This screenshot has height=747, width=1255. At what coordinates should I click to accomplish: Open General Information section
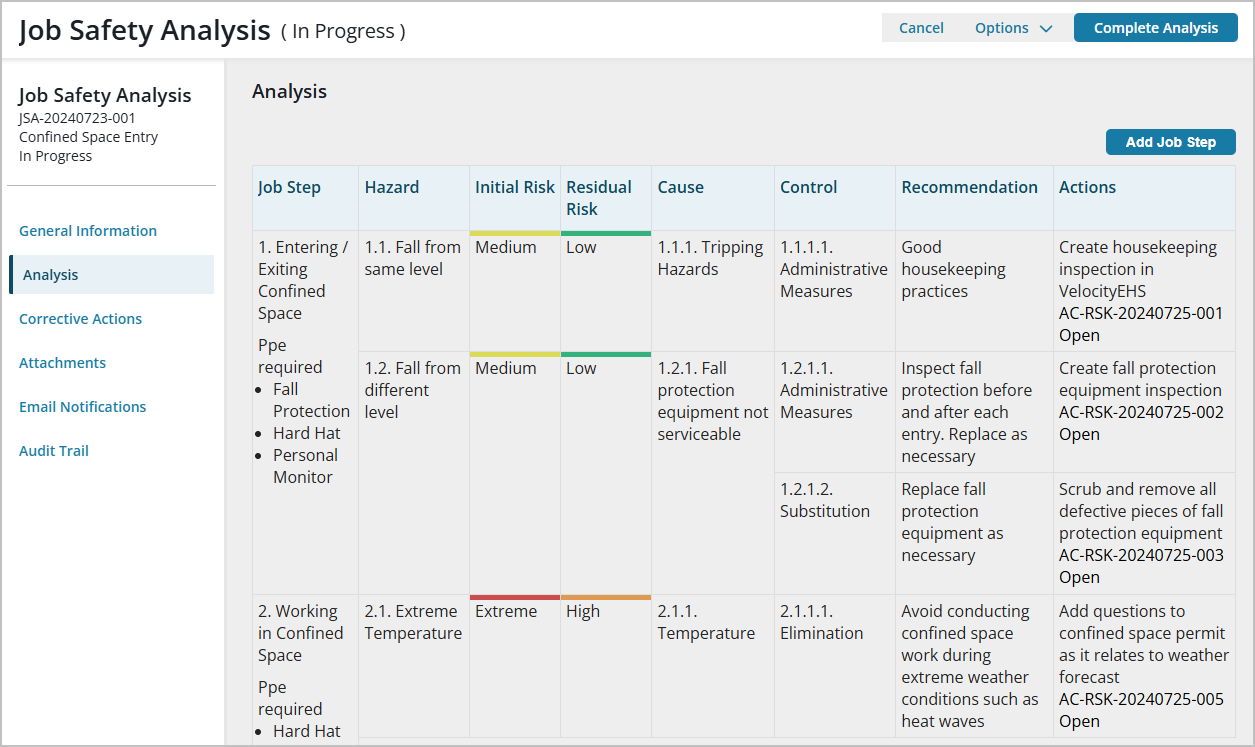tap(88, 231)
